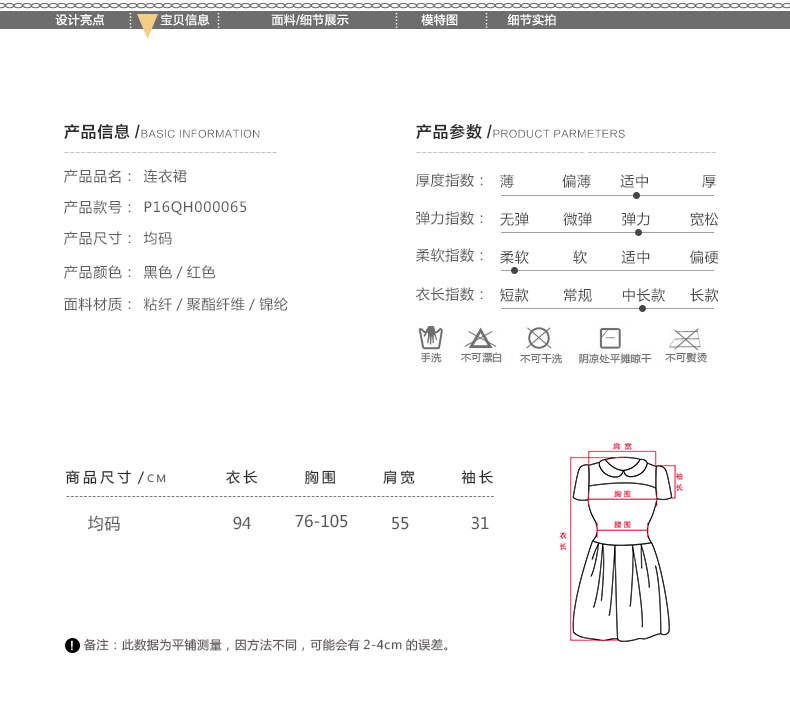Viewport: 790px width, 709px height.
Task: Open the 面料/细节展示 tab
Action: tap(310, 20)
